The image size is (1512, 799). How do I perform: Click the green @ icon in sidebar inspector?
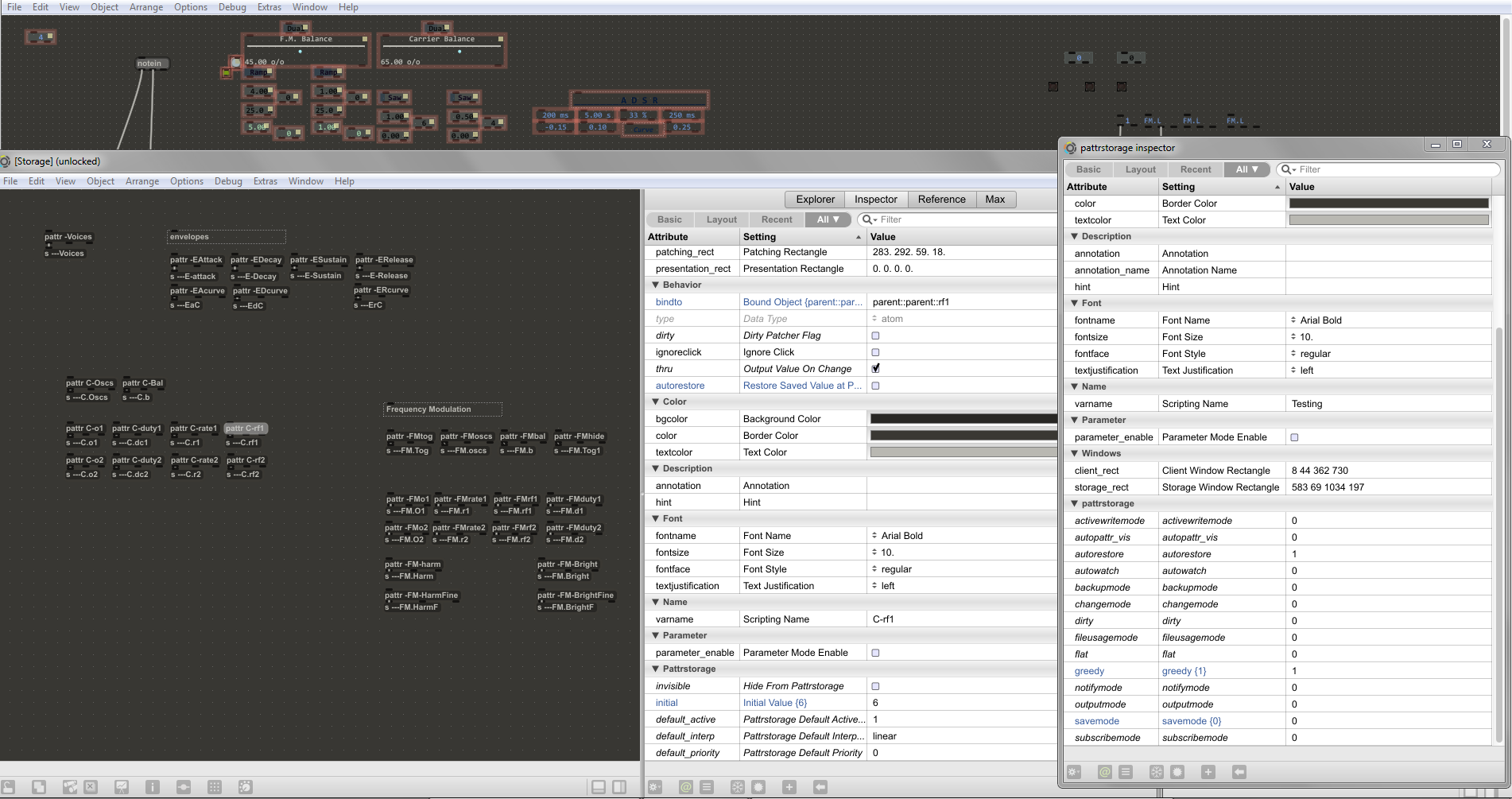click(686, 787)
